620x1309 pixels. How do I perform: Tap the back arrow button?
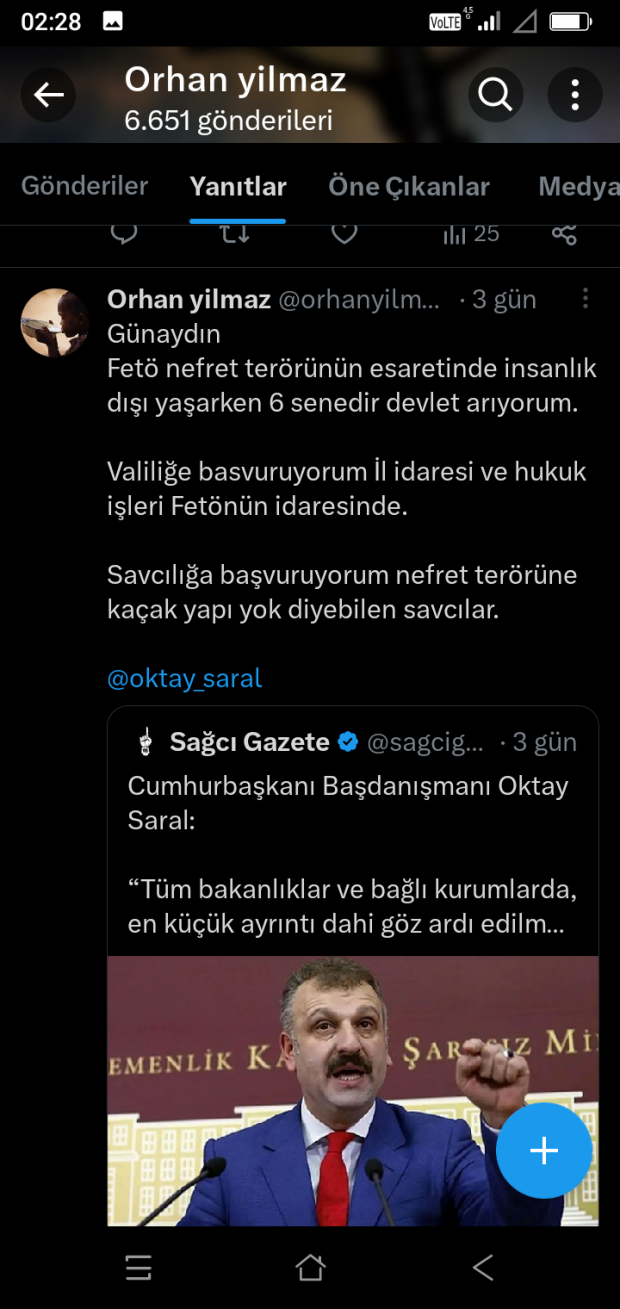pos(49,95)
